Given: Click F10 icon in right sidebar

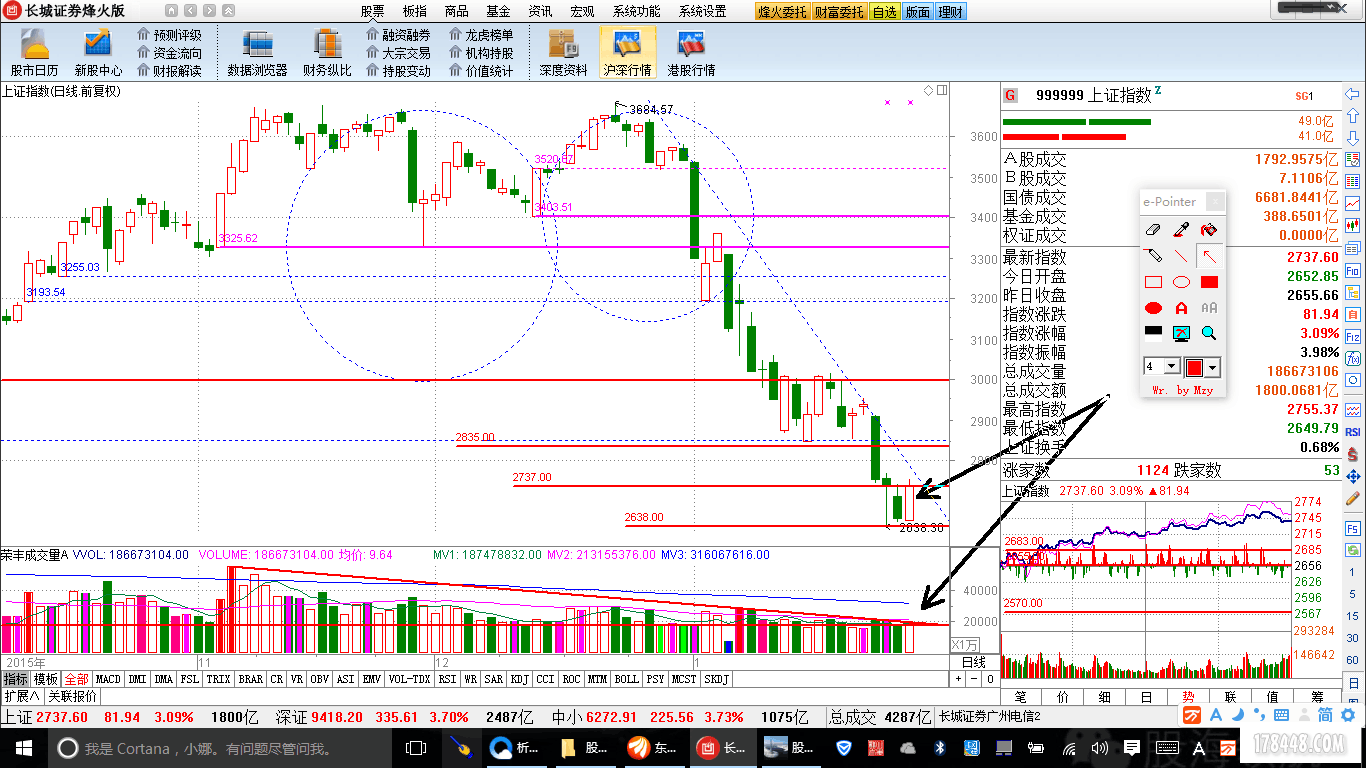Looking at the screenshot, I should pos(1352,271).
